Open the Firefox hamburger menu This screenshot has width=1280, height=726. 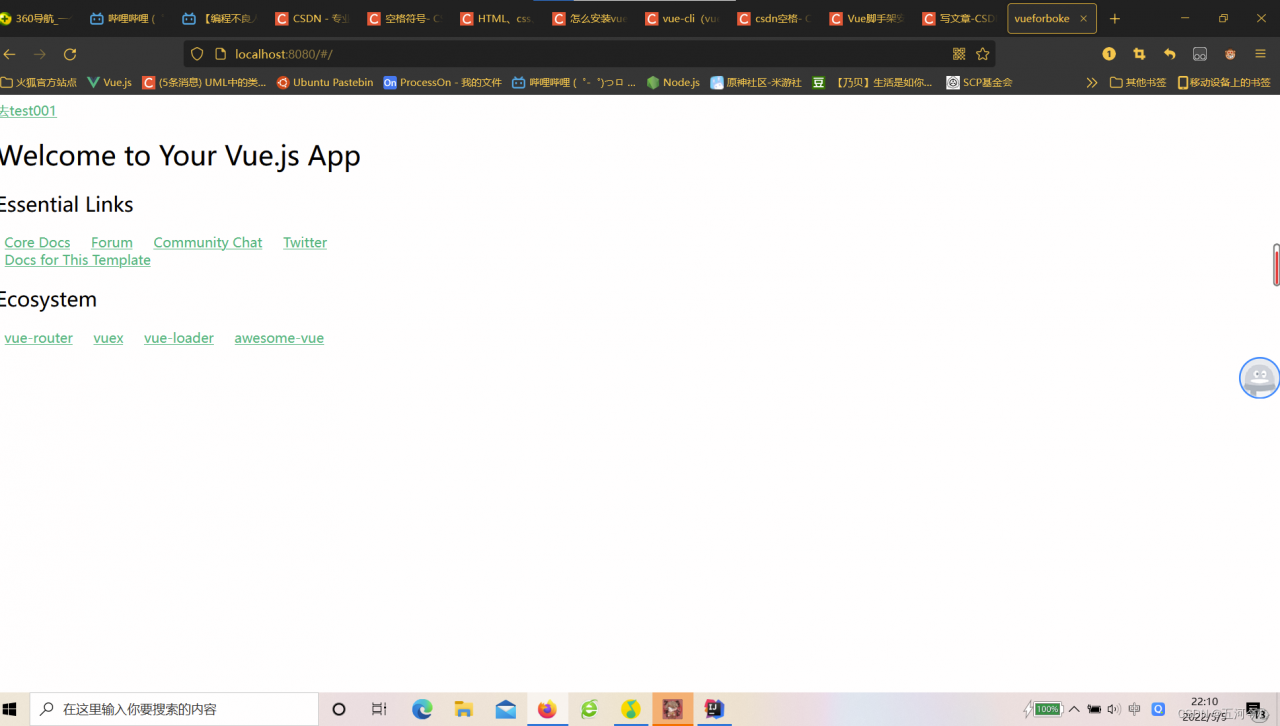1260,54
